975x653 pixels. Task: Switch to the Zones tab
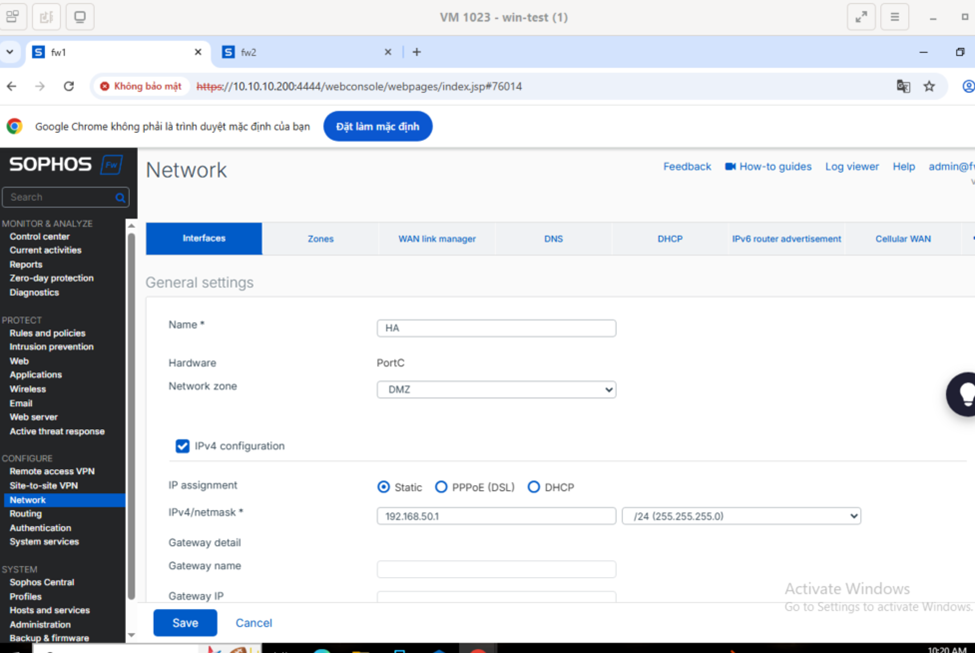coord(320,239)
